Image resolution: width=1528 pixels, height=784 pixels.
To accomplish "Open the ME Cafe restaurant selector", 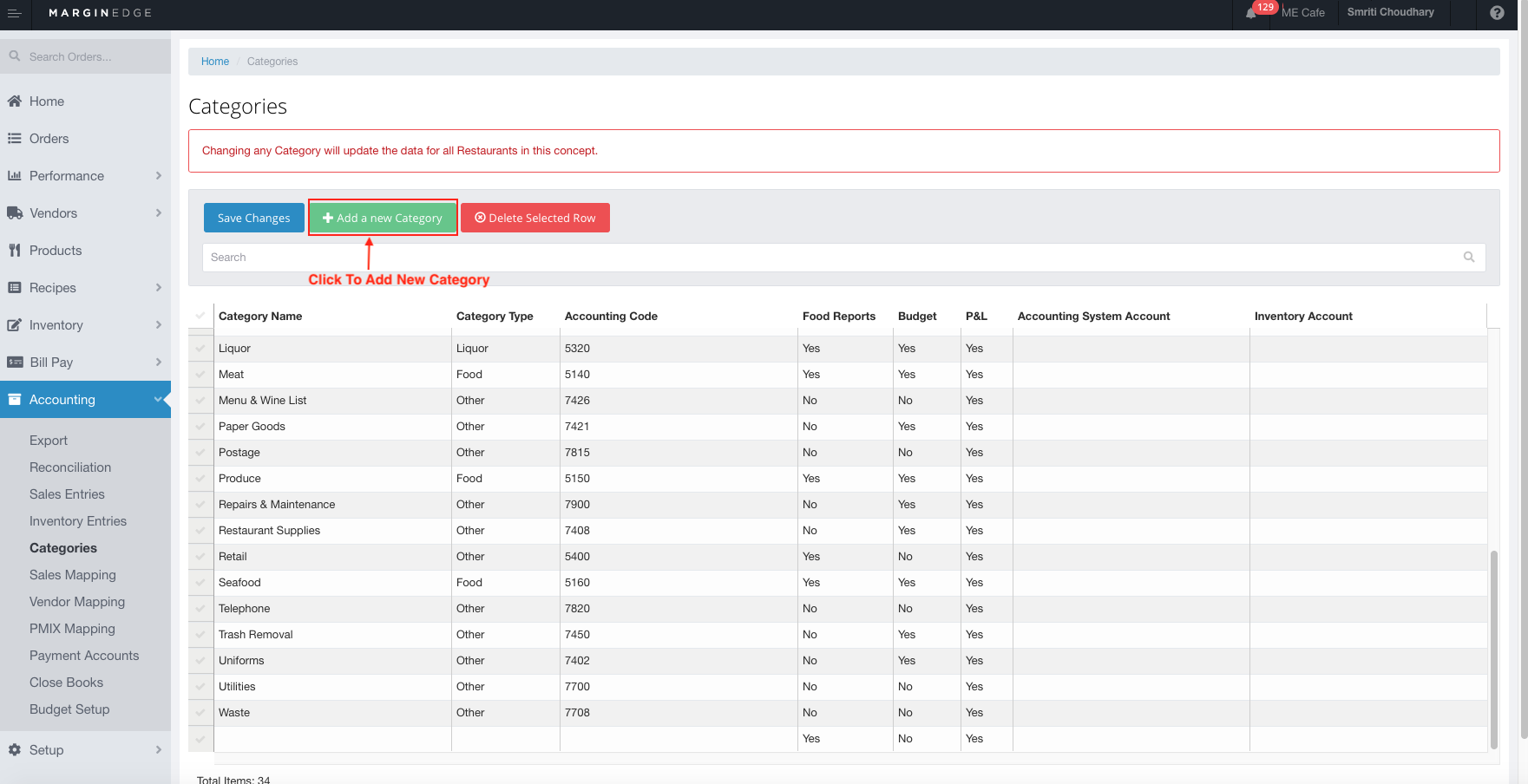I will coord(1303,13).
